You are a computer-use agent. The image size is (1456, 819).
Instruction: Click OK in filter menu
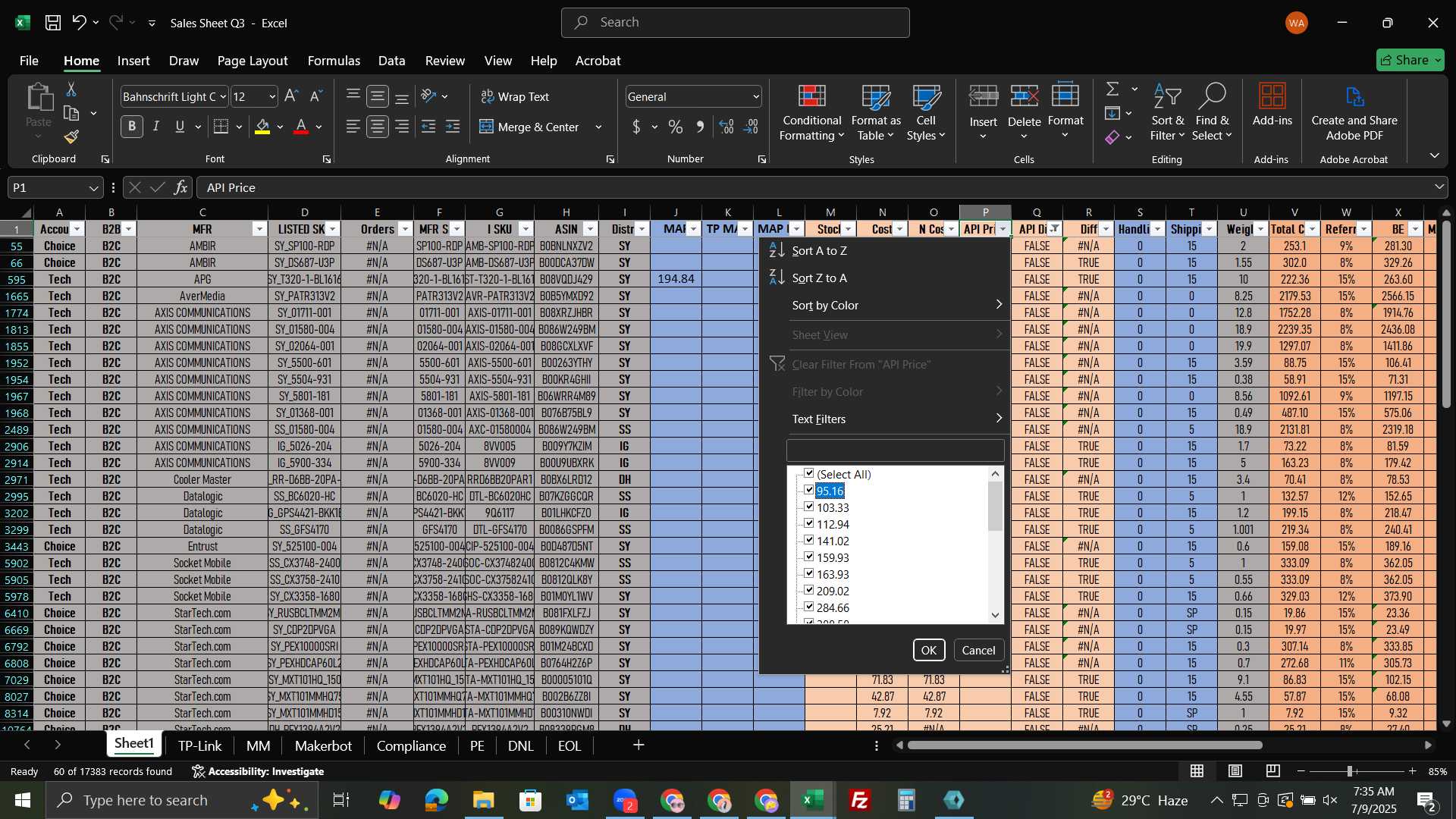click(928, 650)
